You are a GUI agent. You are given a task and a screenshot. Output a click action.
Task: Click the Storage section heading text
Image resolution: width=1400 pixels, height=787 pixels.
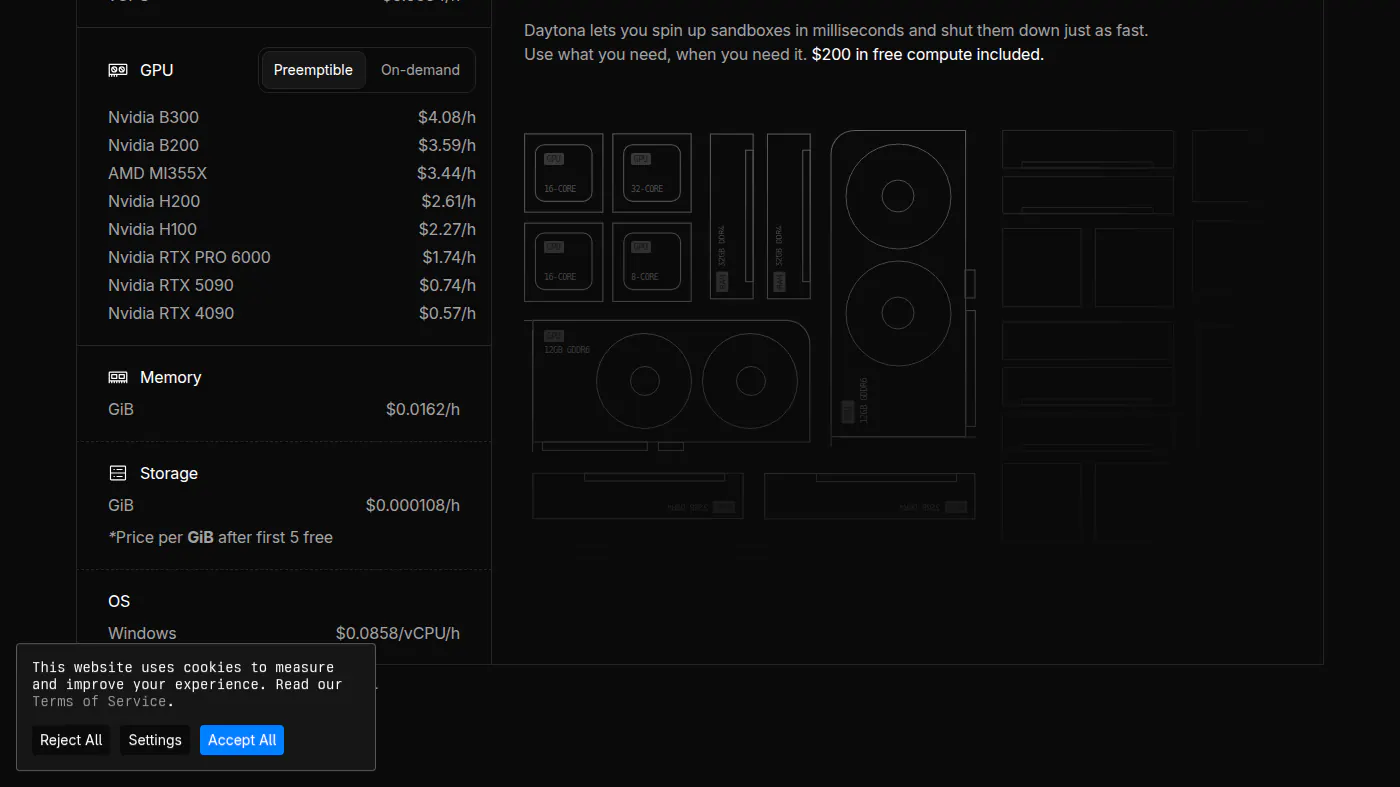[169, 473]
